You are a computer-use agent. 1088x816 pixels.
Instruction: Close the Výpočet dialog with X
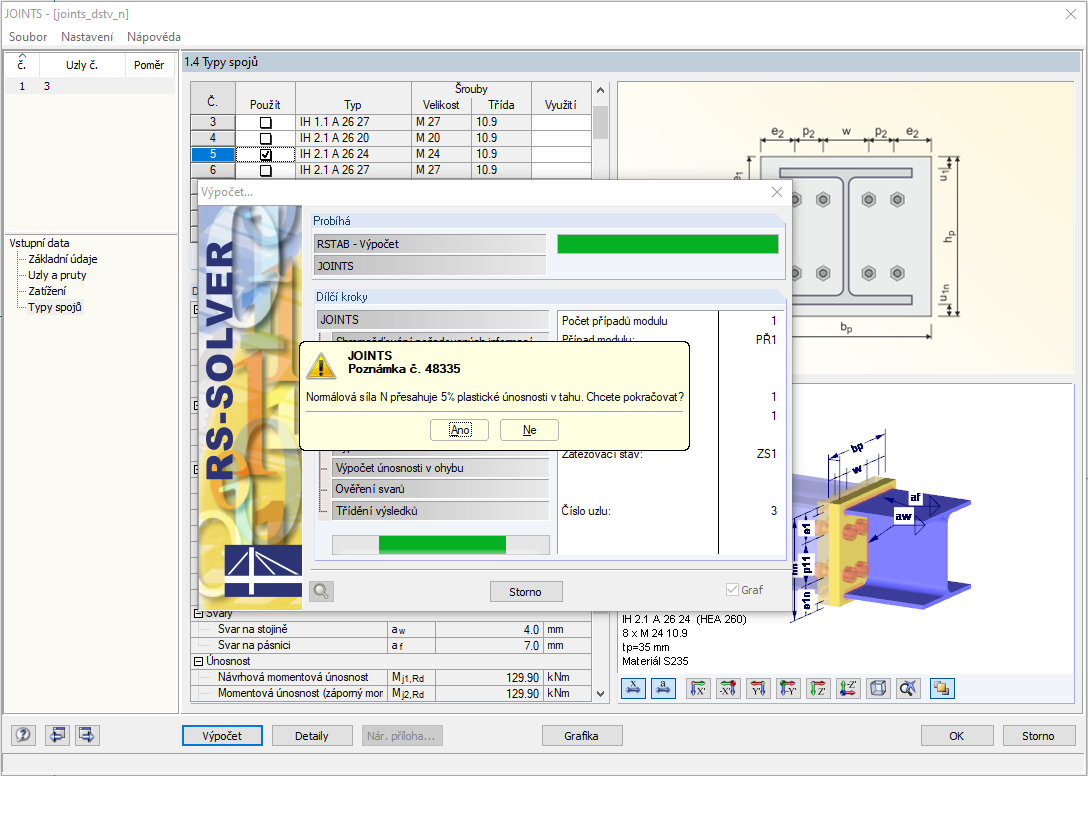click(776, 192)
